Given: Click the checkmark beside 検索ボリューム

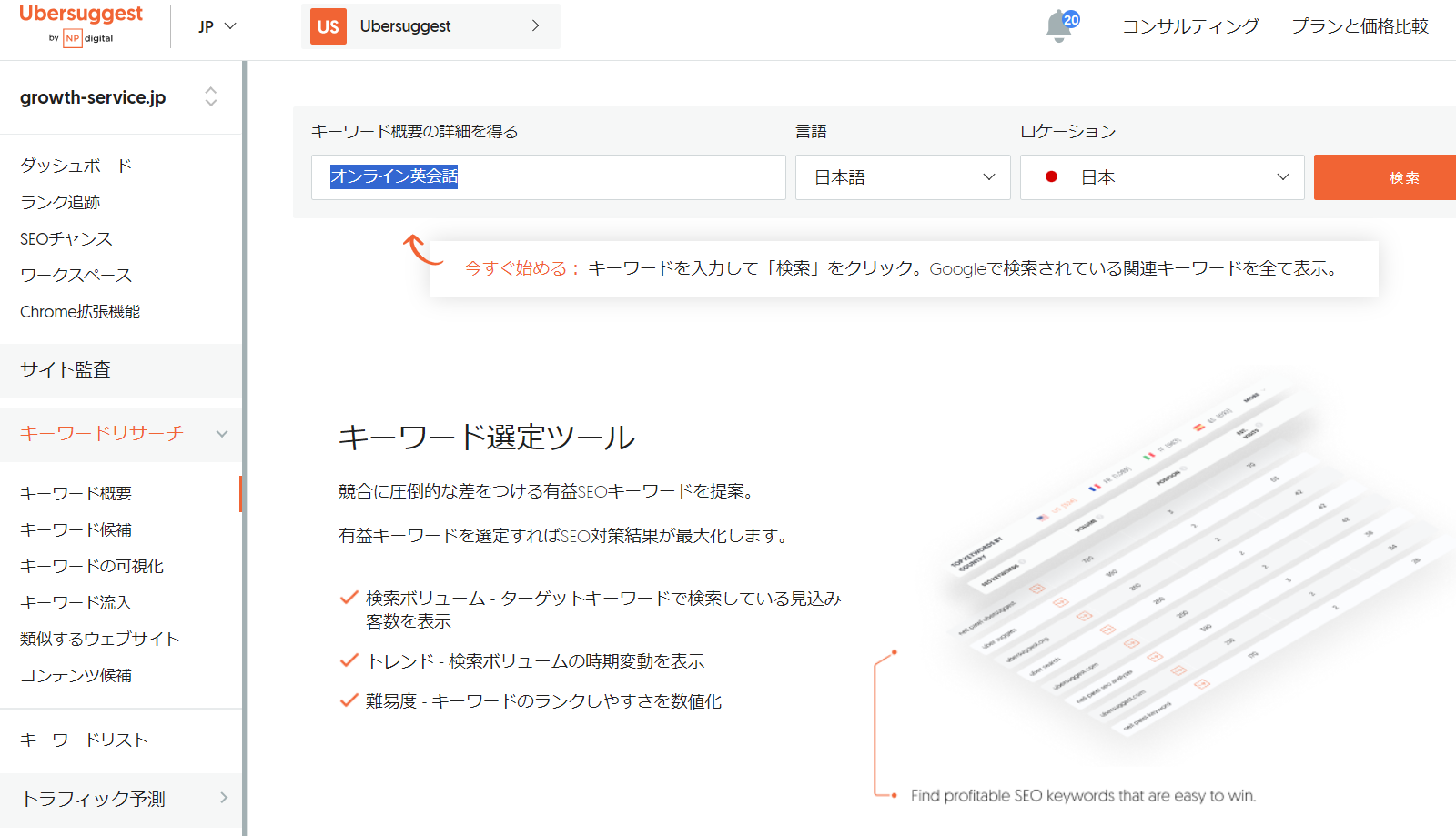Looking at the screenshot, I should 349,598.
